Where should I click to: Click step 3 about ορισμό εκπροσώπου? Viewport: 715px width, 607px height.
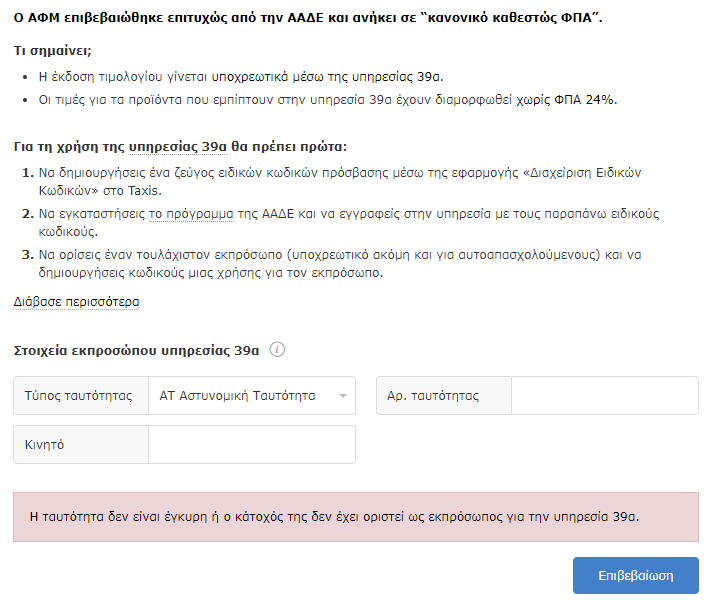(x=340, y=264)
